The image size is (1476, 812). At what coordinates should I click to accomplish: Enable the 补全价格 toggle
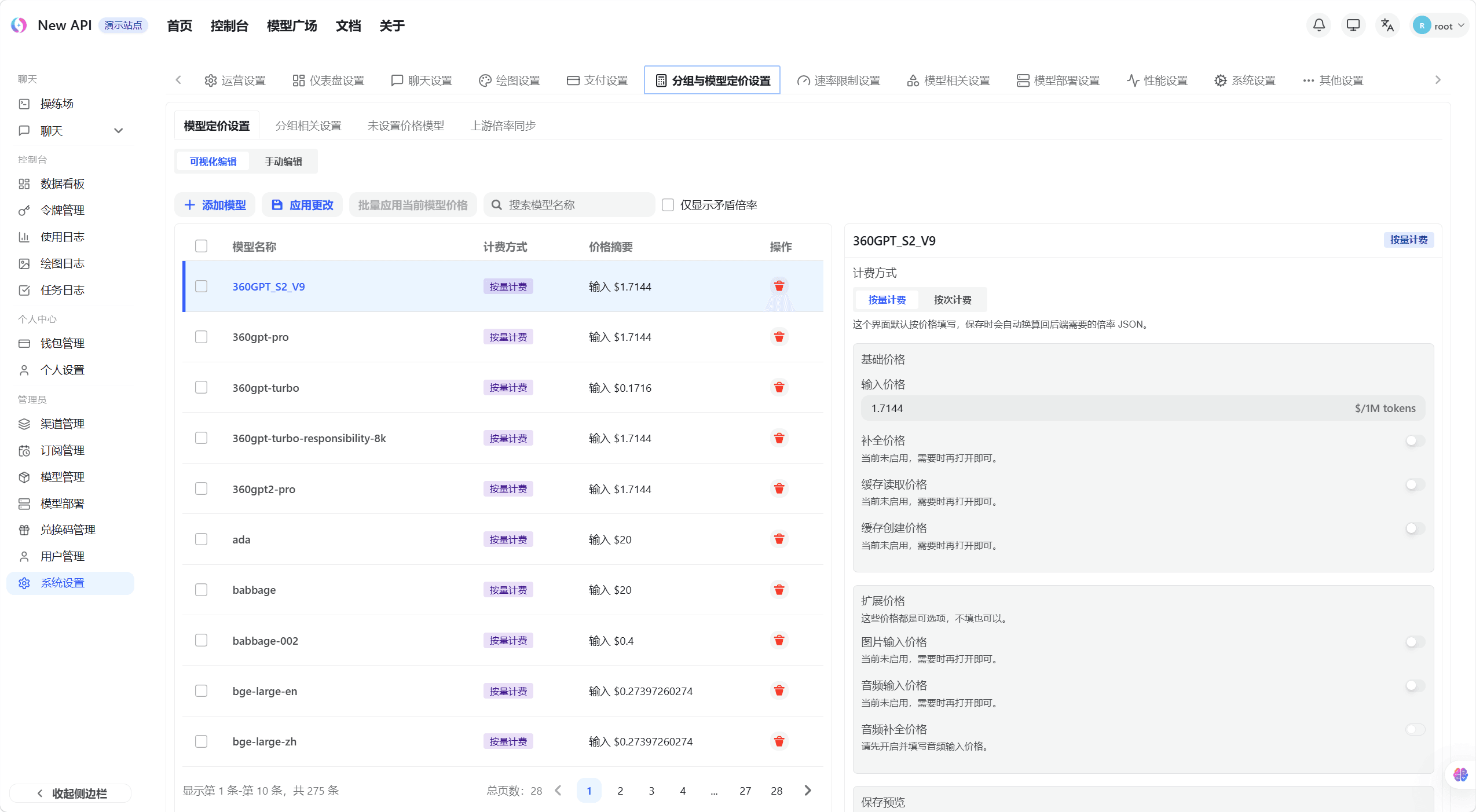[1414, 440]
